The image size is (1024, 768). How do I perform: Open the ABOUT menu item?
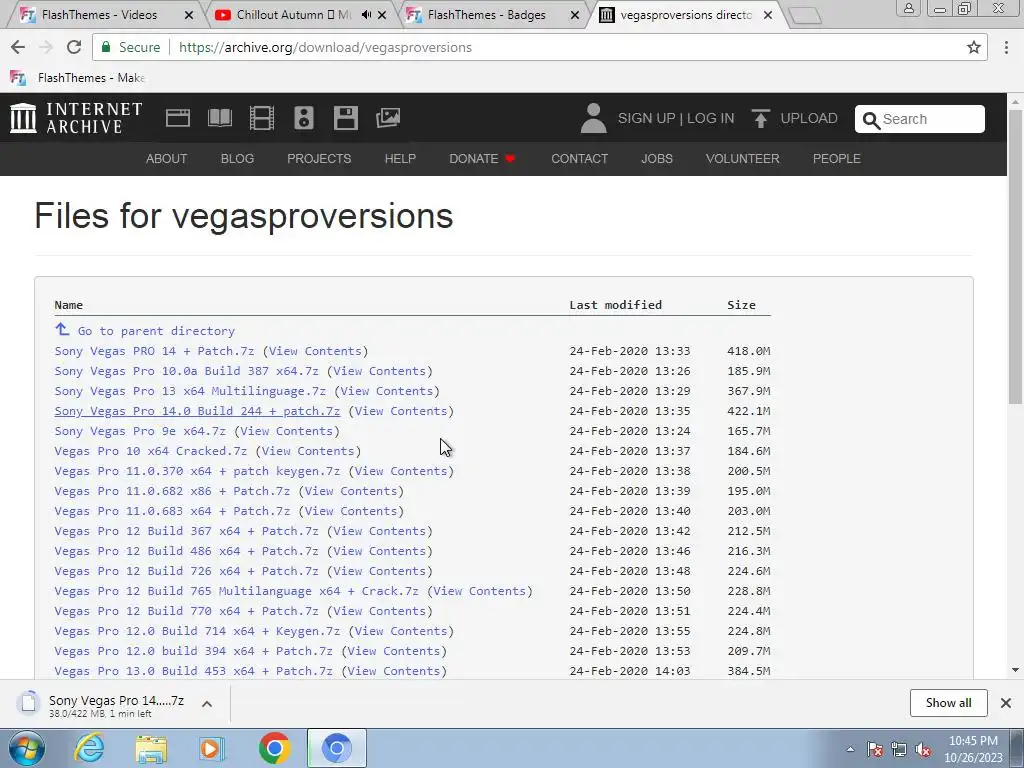click(x=167, y=159)
